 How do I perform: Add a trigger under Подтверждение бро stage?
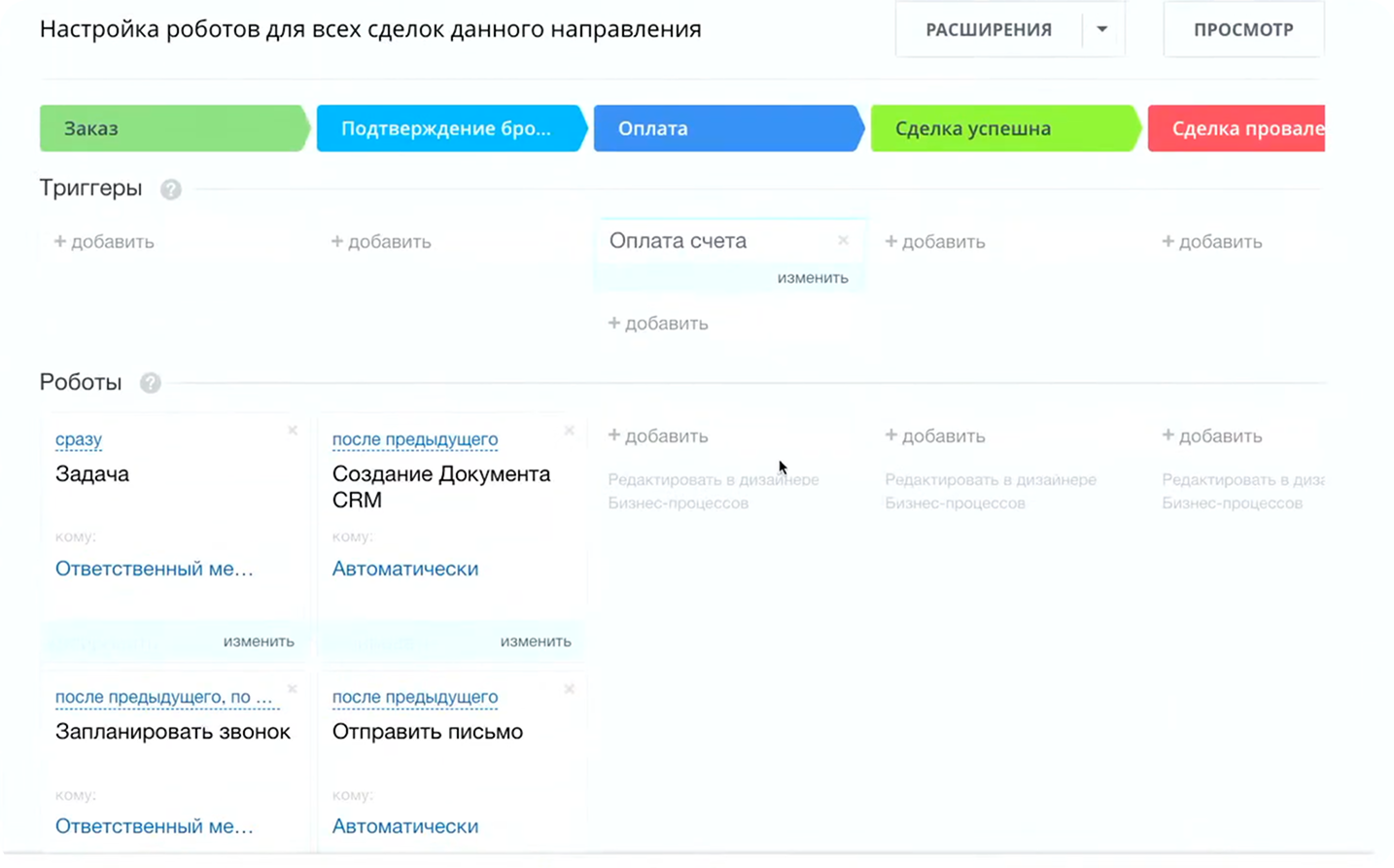[x=381, y=241]
